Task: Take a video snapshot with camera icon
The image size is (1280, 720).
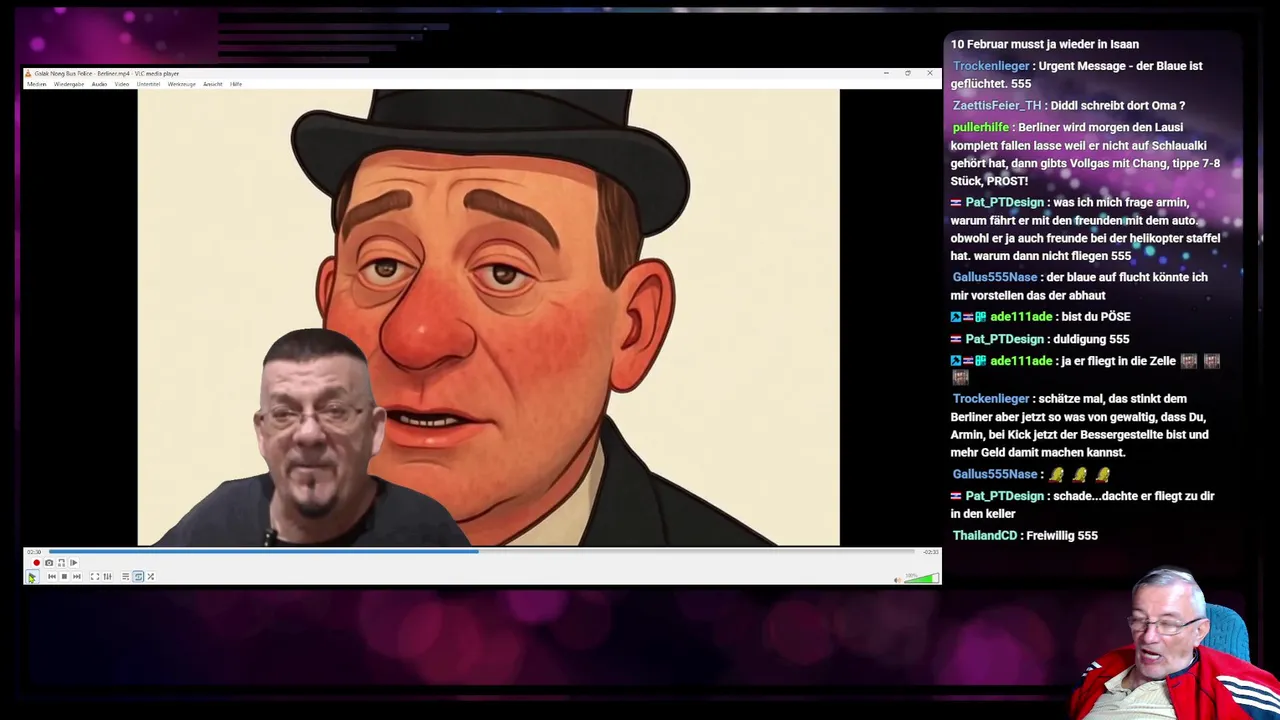Action: 49,563
